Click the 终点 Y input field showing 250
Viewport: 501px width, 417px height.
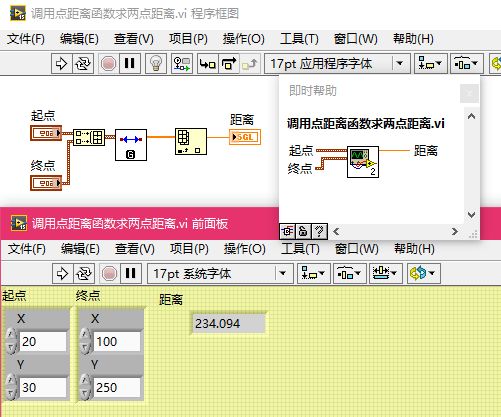[117, 387]
